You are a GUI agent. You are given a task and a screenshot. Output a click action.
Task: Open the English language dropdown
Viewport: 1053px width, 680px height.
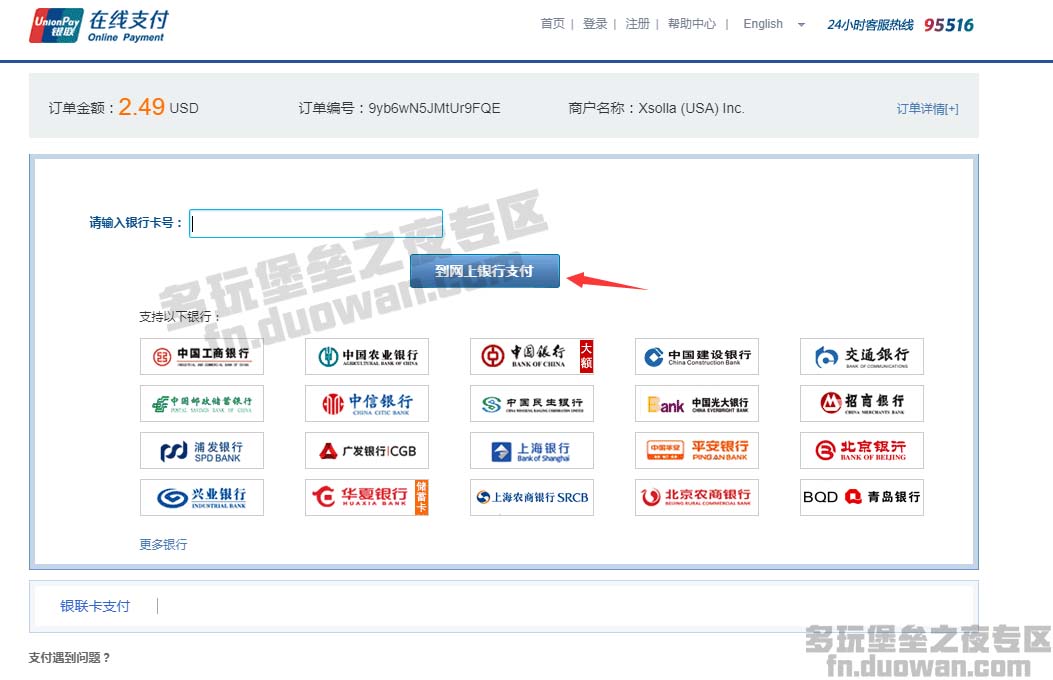tap(773, 24)
